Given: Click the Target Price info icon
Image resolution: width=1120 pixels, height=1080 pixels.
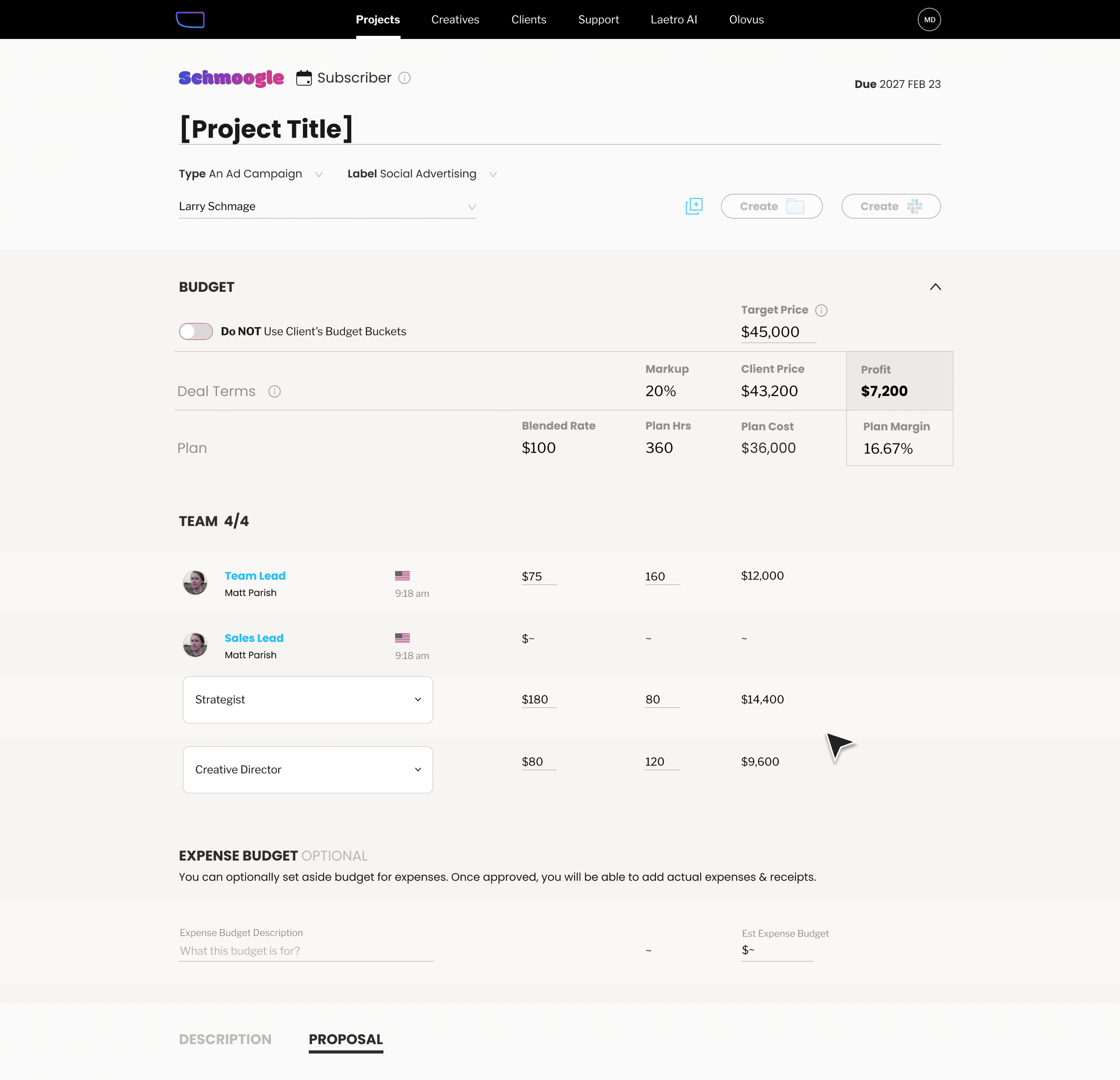Looking at the screenshot, I should 821,310.
